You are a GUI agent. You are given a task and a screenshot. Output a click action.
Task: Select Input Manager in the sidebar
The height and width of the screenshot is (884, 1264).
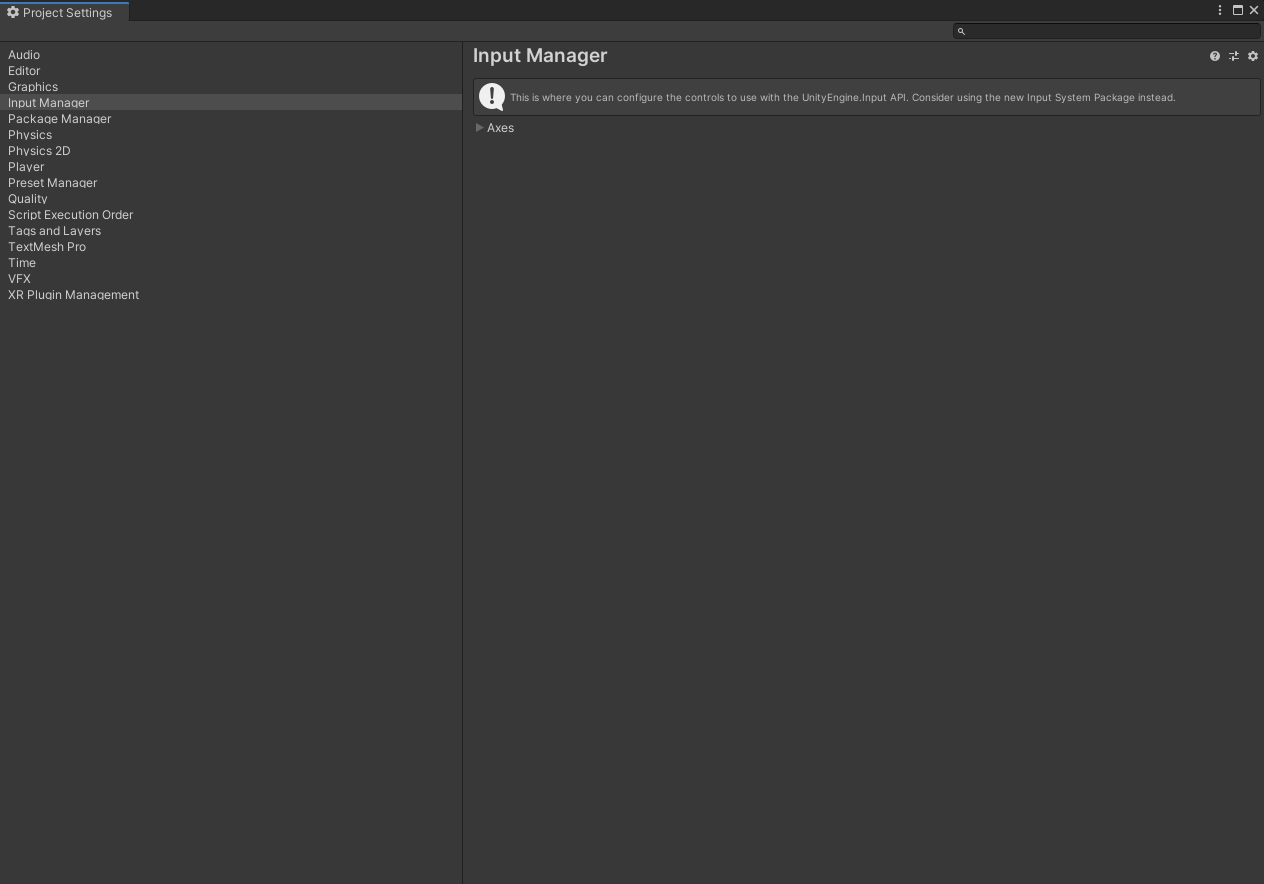(x=231, y=103)
